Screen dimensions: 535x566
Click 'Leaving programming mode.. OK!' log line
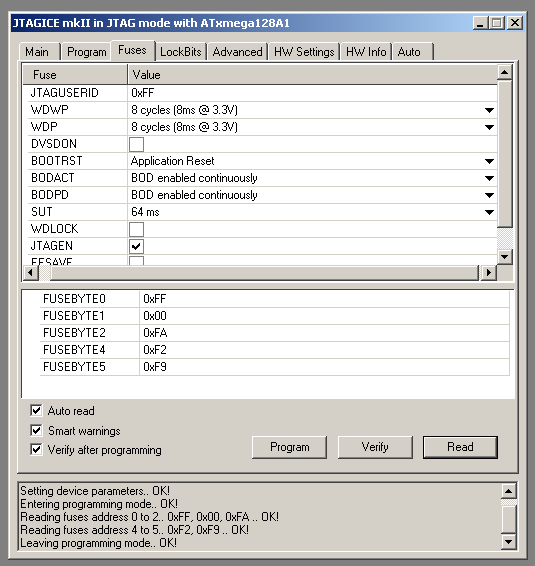point(99,543)
